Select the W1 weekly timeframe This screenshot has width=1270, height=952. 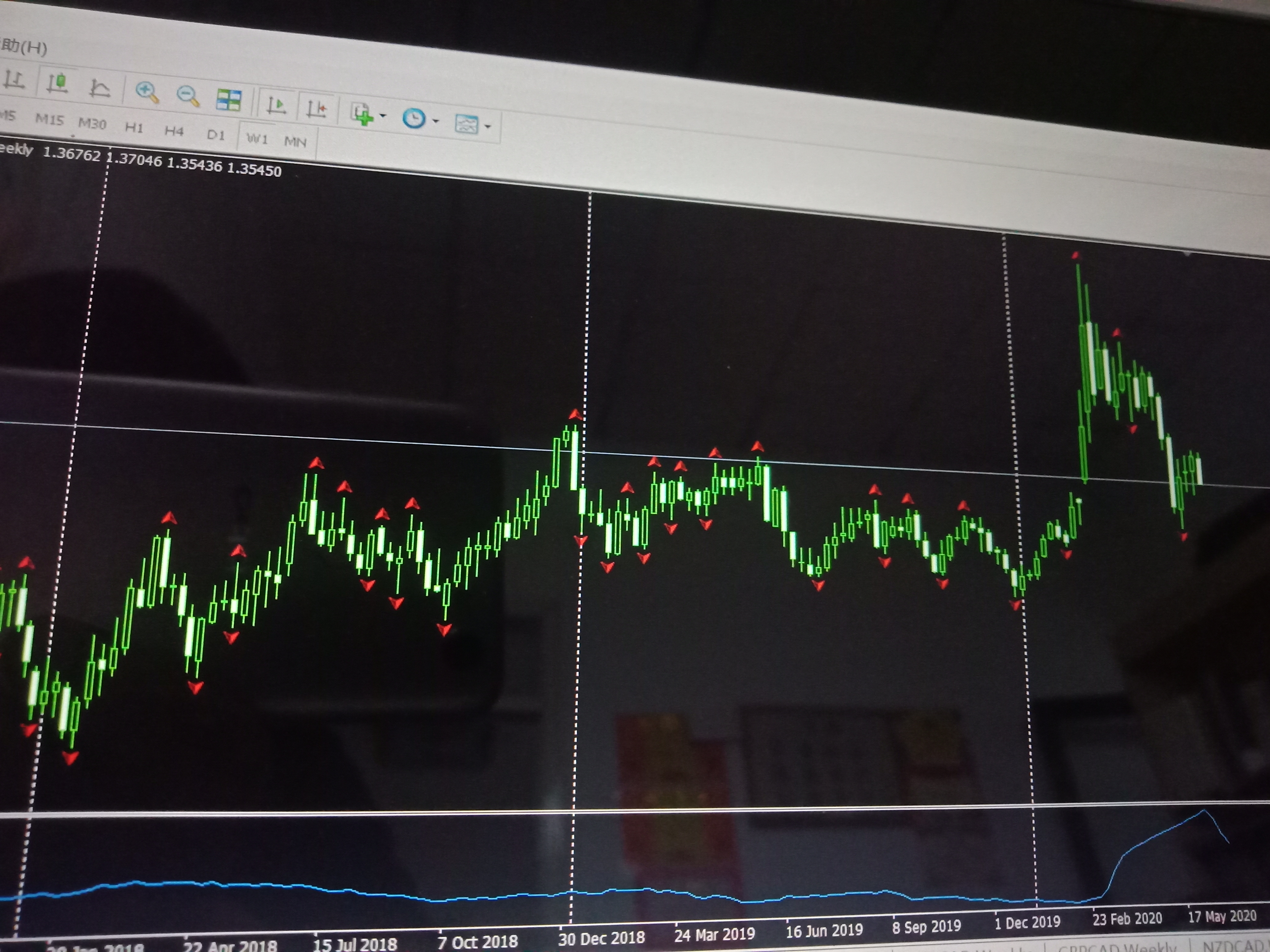[257, 139]
